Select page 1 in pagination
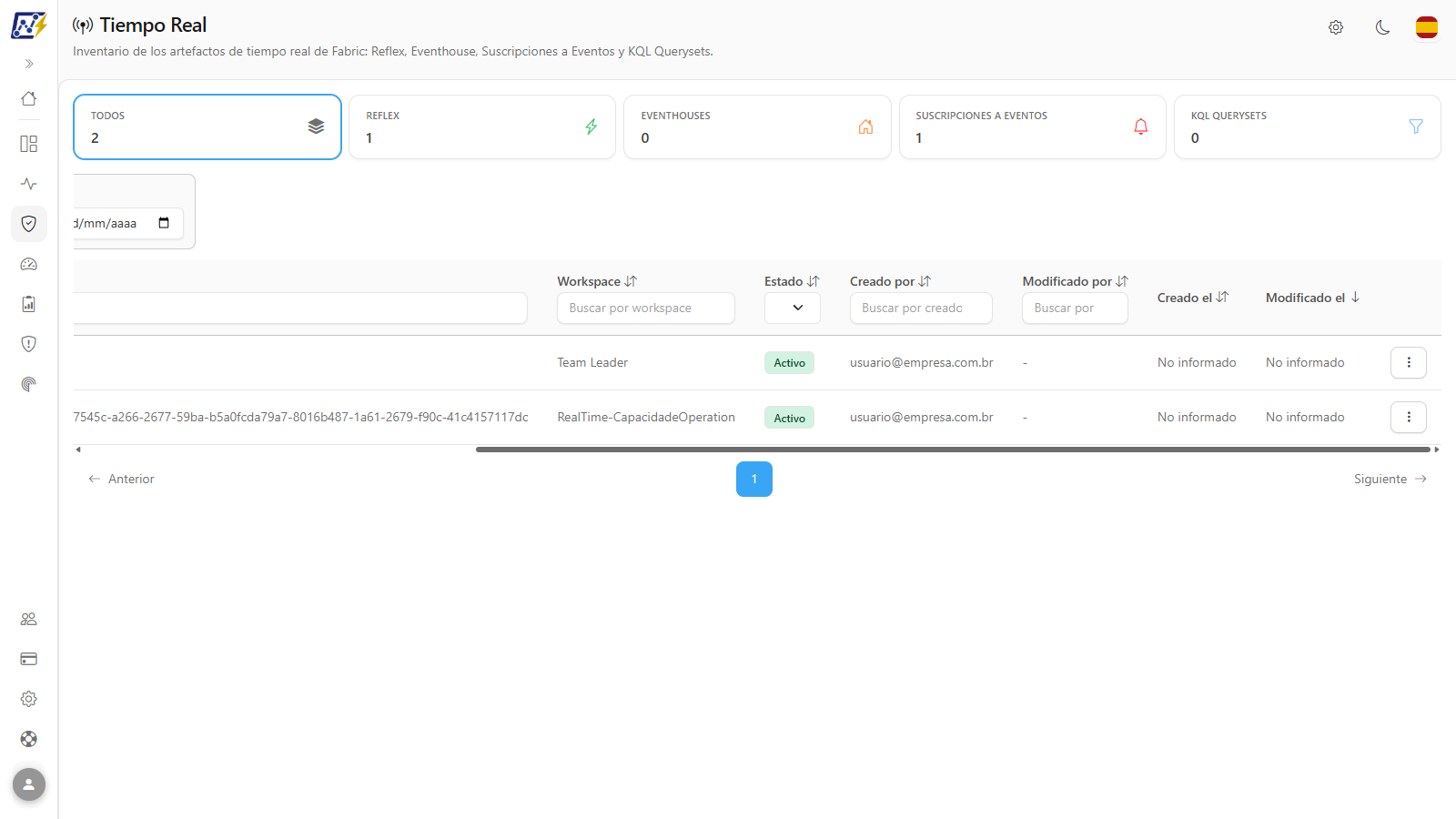 (x=754, y=479)
